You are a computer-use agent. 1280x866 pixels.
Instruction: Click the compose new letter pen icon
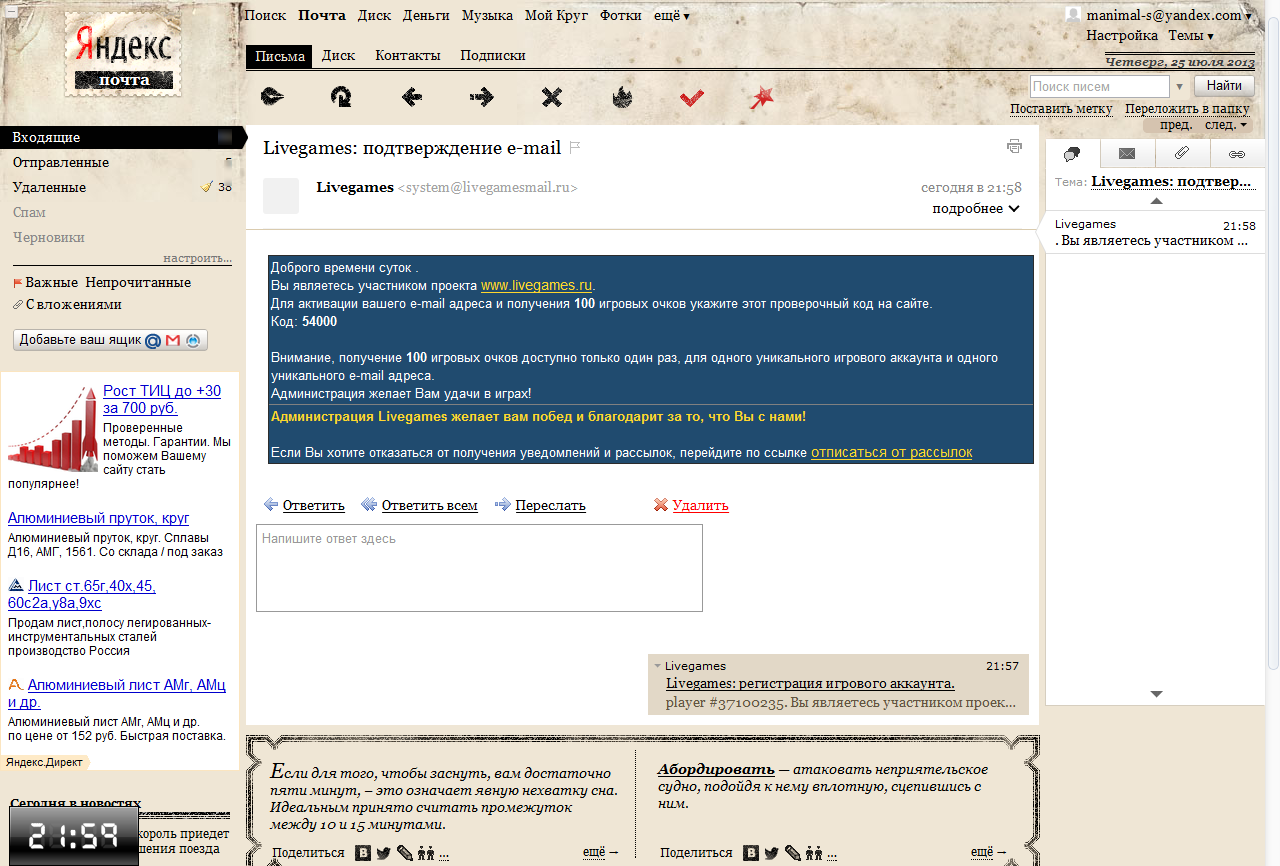pyautogui.click(x=272, y=97)
